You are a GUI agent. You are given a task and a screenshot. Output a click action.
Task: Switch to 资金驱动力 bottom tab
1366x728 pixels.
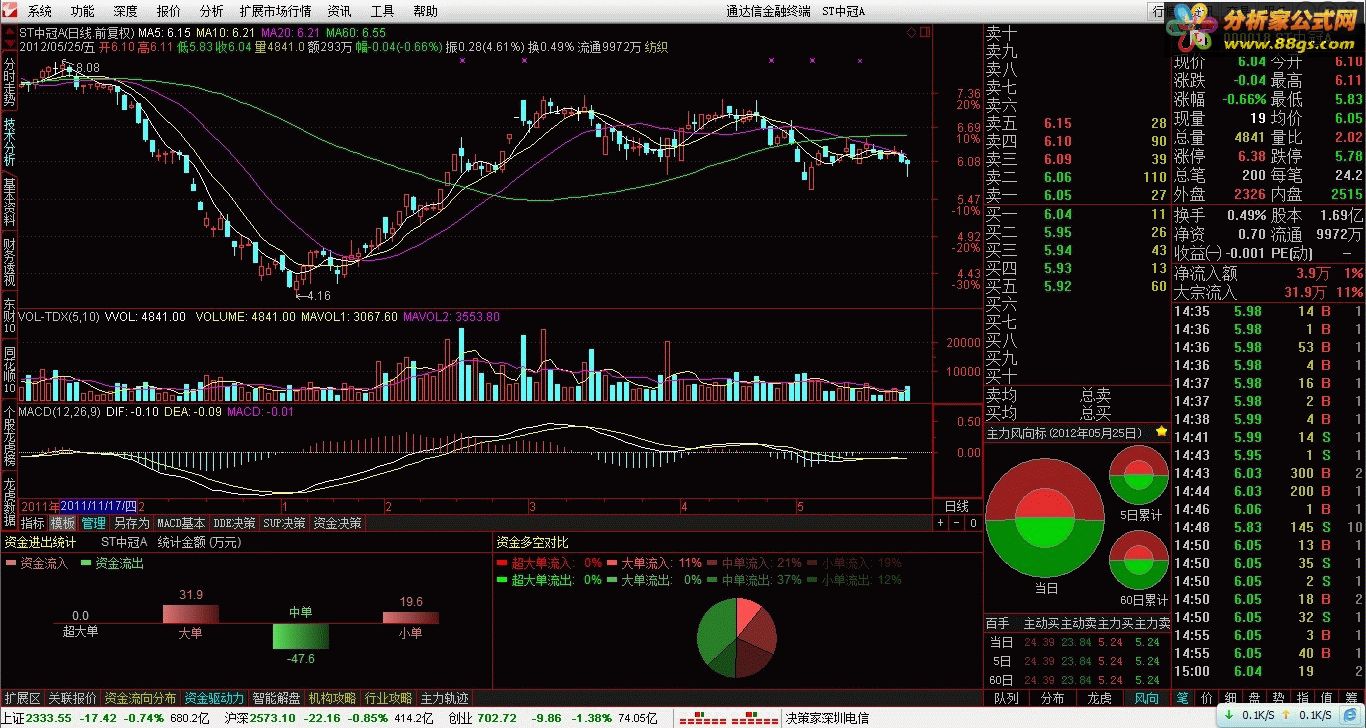(215, 698)
